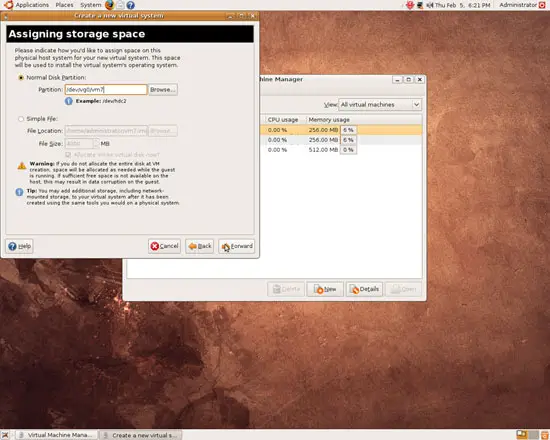The width and height of the screenshot is (550, 440).
Task: Select the 512.00 MB virtual machine row
Action: point(341,150)
